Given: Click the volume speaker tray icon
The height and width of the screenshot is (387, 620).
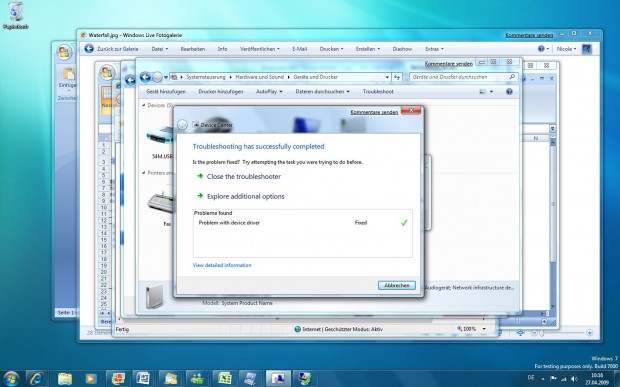Looking at the screenshot, I should point(575,379).
